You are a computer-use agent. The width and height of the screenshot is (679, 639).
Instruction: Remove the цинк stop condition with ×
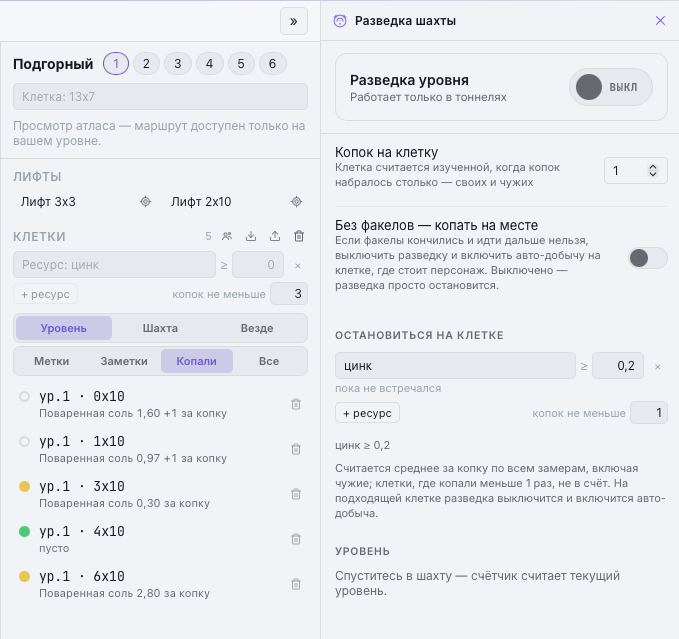tap(657, 367)
